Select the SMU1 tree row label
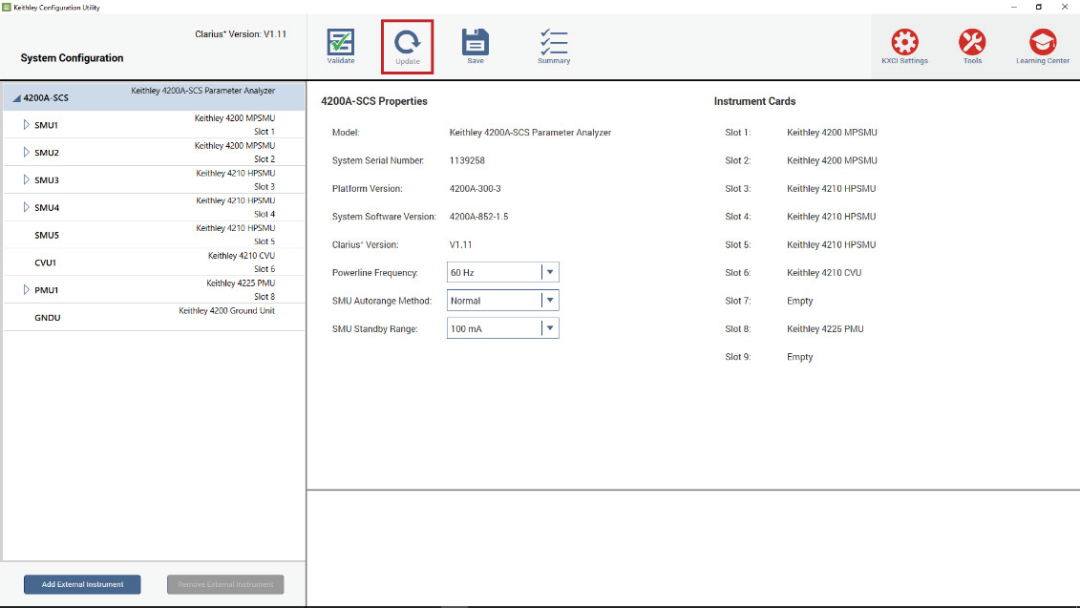Screen dimensions: 1080x608 tap(46, 125)
